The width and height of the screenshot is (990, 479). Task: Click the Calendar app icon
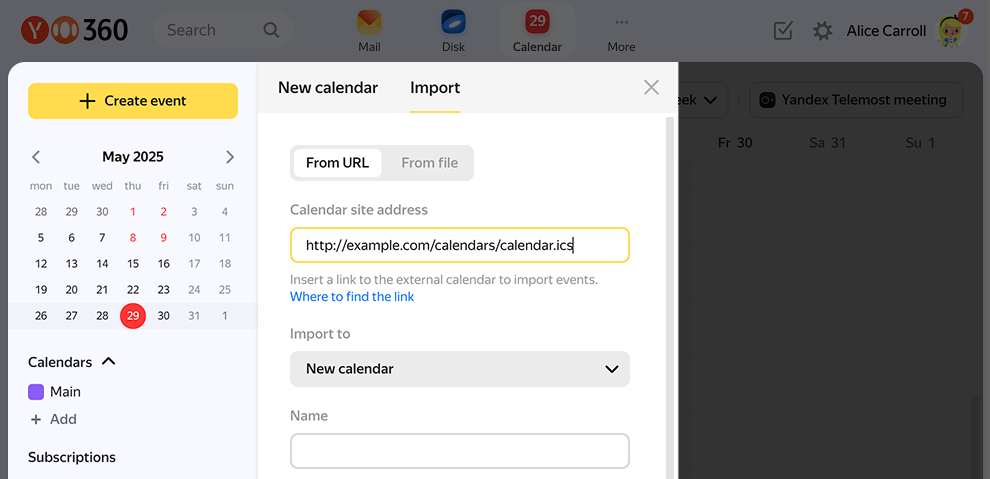click(x=537, y=24)
